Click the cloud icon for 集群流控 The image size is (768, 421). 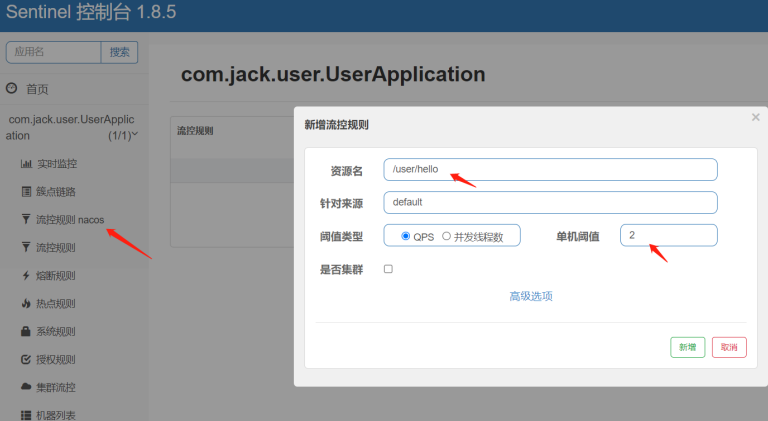pos(26,387)
